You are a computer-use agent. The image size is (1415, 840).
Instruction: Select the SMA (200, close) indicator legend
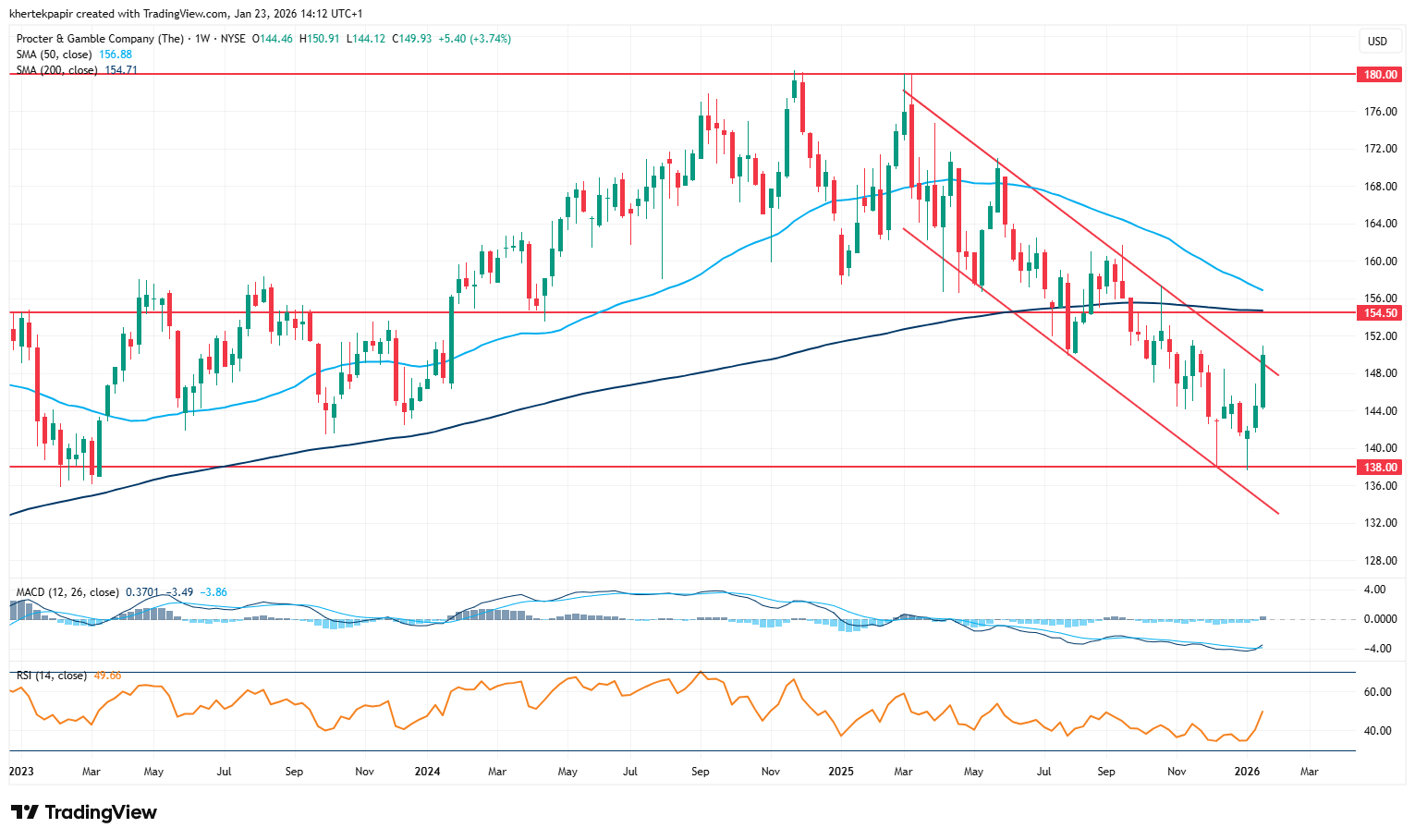point(56,70)
